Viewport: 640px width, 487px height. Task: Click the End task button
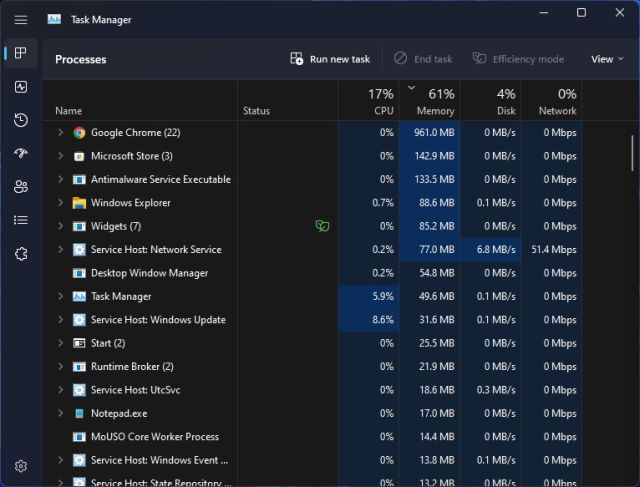(x=423, y=59)
